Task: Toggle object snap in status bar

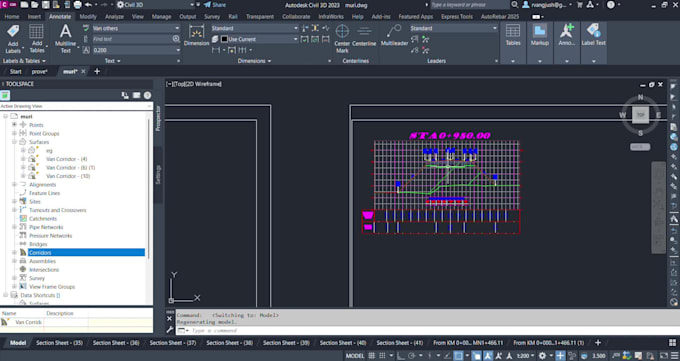Action: coord(458,356)
